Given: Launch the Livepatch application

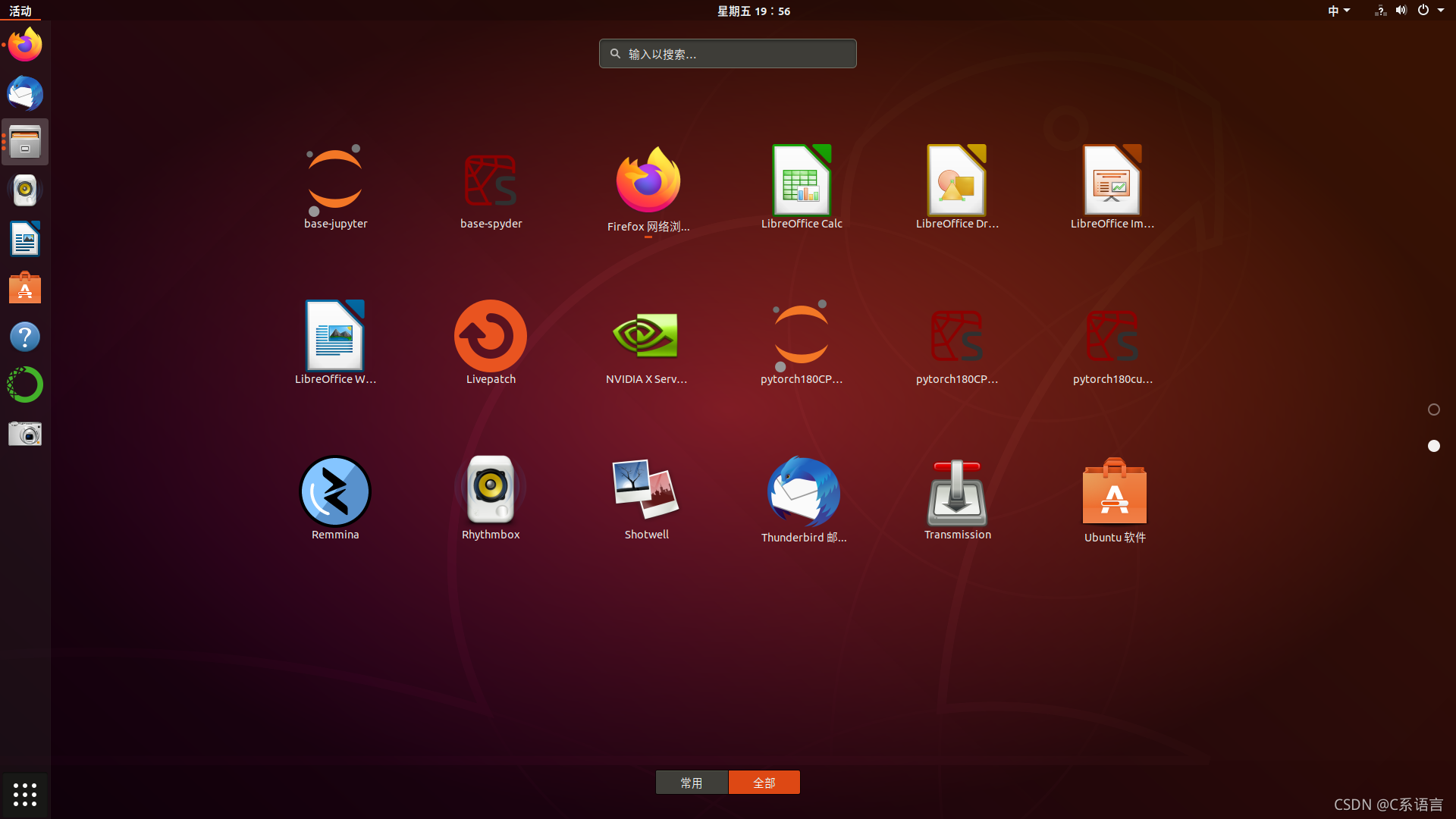Looking at the screenshot, I should pyautogui.click(x=491, y=343).
